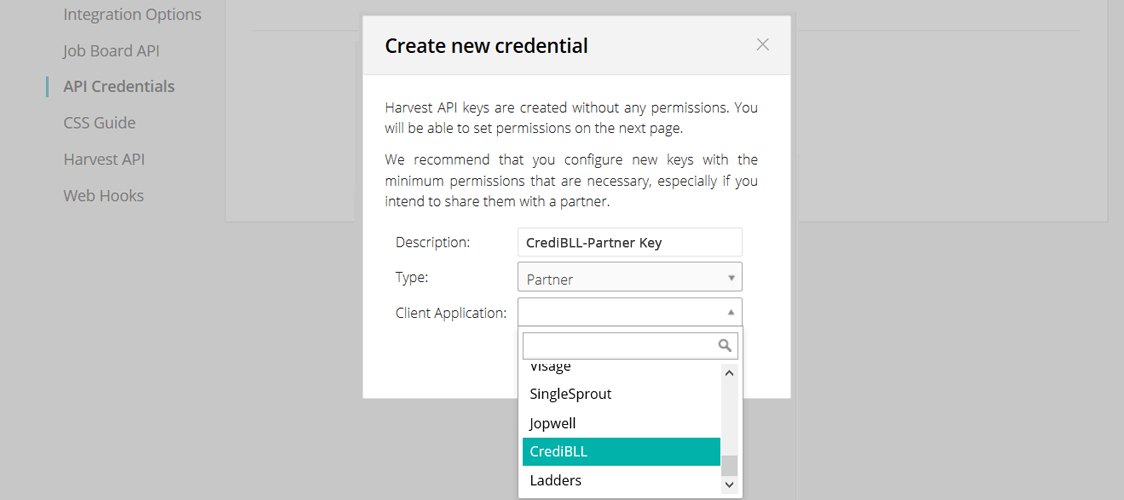Open the CSS Guide sidebar link
This screenshot has width=1124, height=500.
click(x=99, y=123)
